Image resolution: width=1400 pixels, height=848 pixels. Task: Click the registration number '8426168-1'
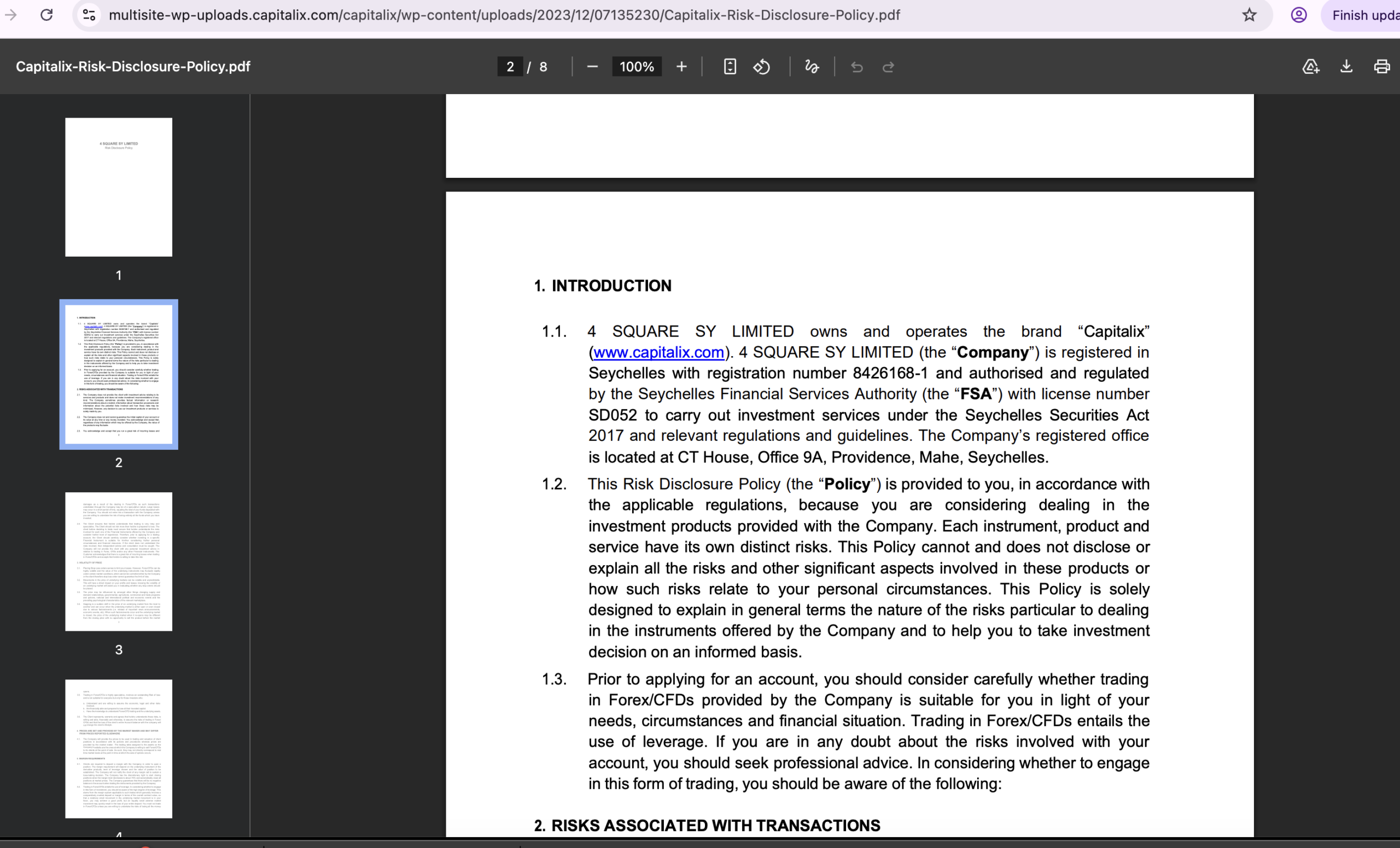890,373
